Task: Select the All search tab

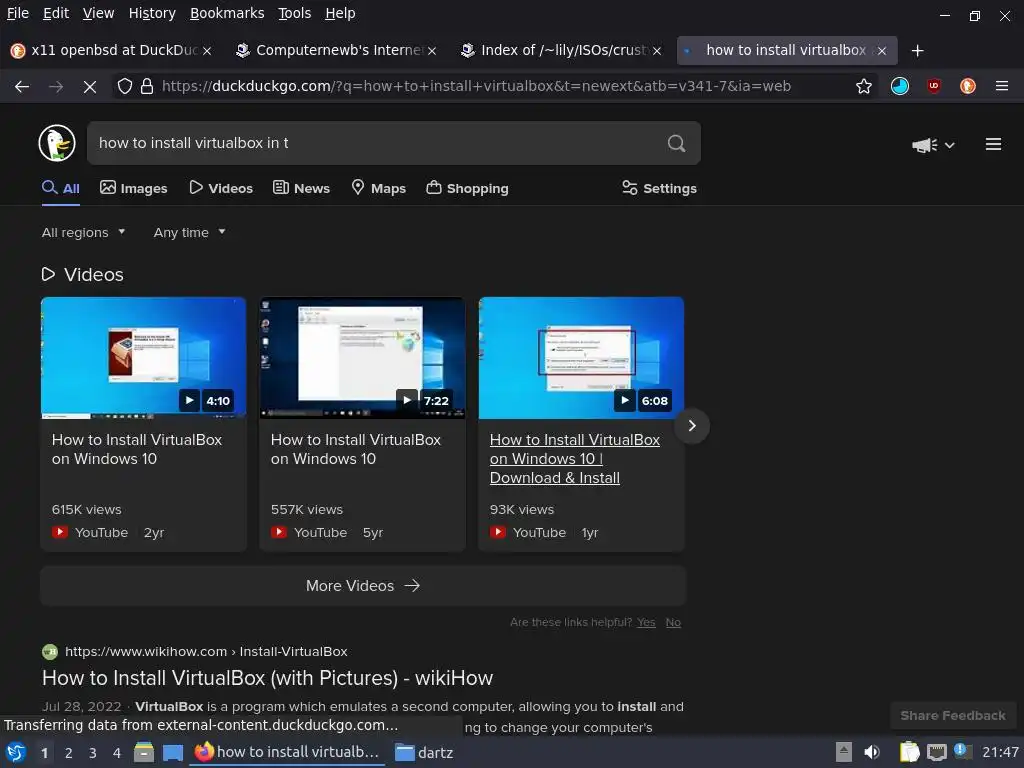Action: 61,189
